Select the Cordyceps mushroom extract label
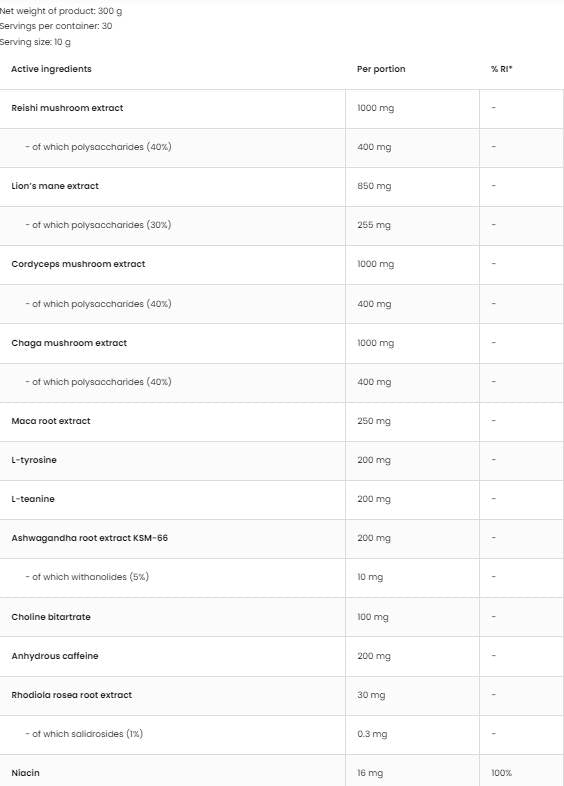 (78, 264)
